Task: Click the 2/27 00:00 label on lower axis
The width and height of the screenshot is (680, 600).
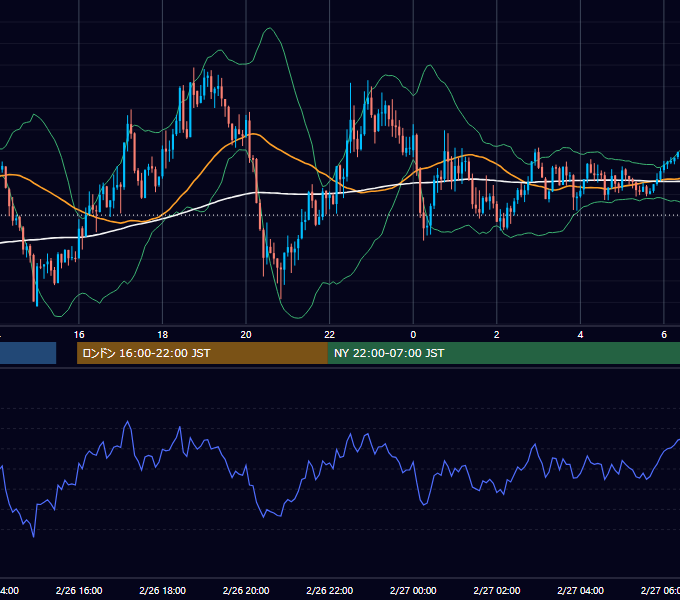Action: (x=413, y=590)
